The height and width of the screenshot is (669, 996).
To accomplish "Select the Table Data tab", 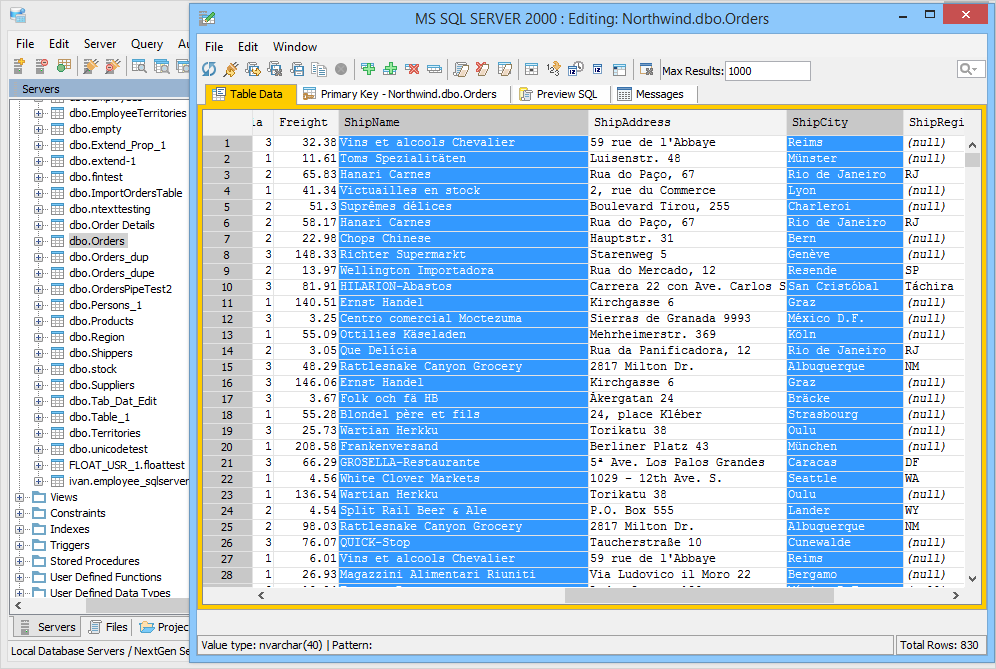I will point(250,94).
